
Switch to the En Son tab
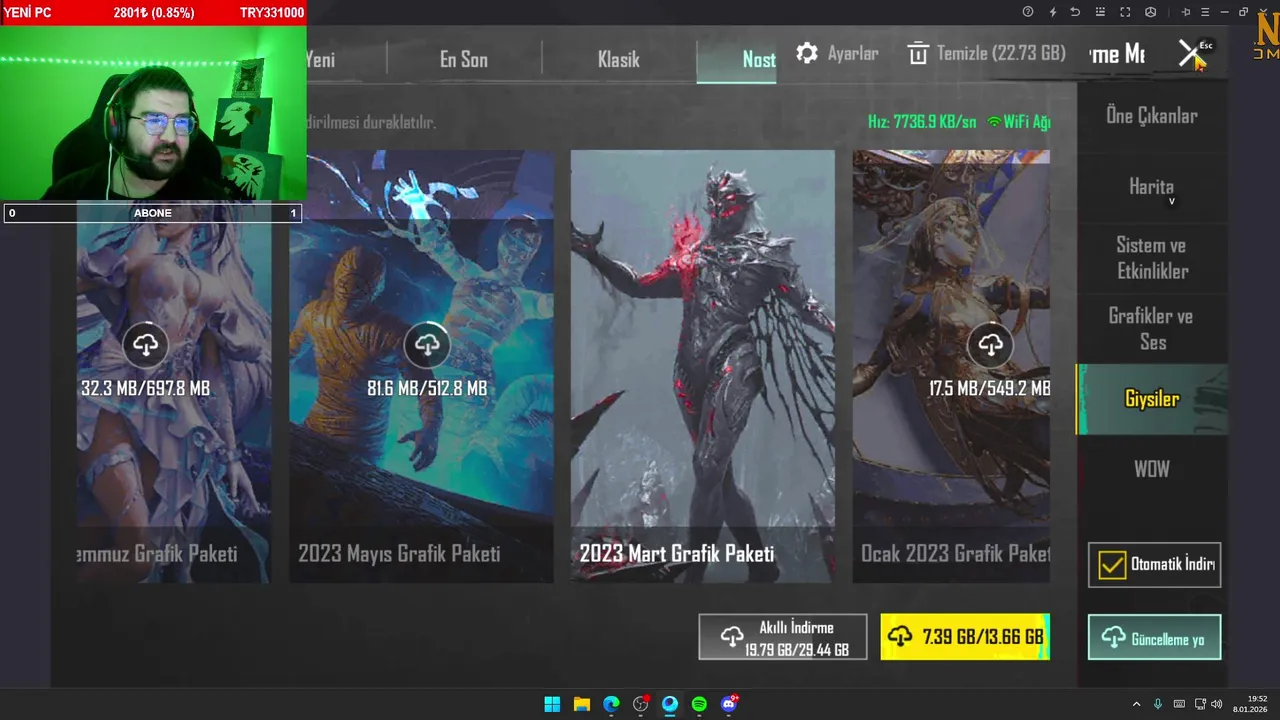tap(464, 60)
